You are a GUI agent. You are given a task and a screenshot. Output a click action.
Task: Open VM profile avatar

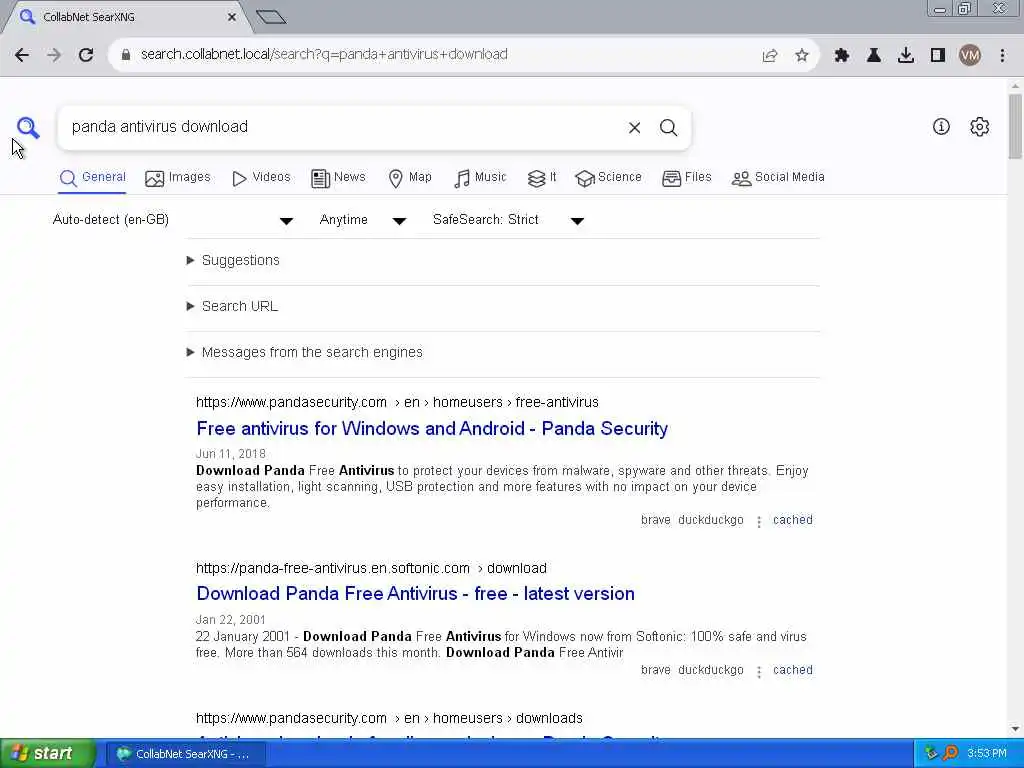970,56
